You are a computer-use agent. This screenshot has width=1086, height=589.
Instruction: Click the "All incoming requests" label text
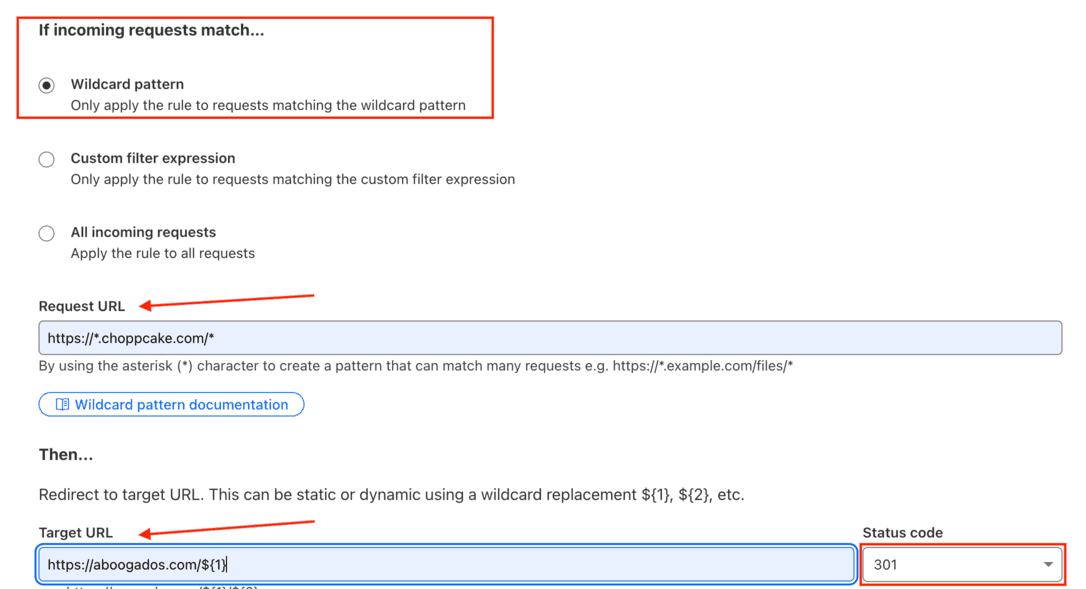coord(143,232)
